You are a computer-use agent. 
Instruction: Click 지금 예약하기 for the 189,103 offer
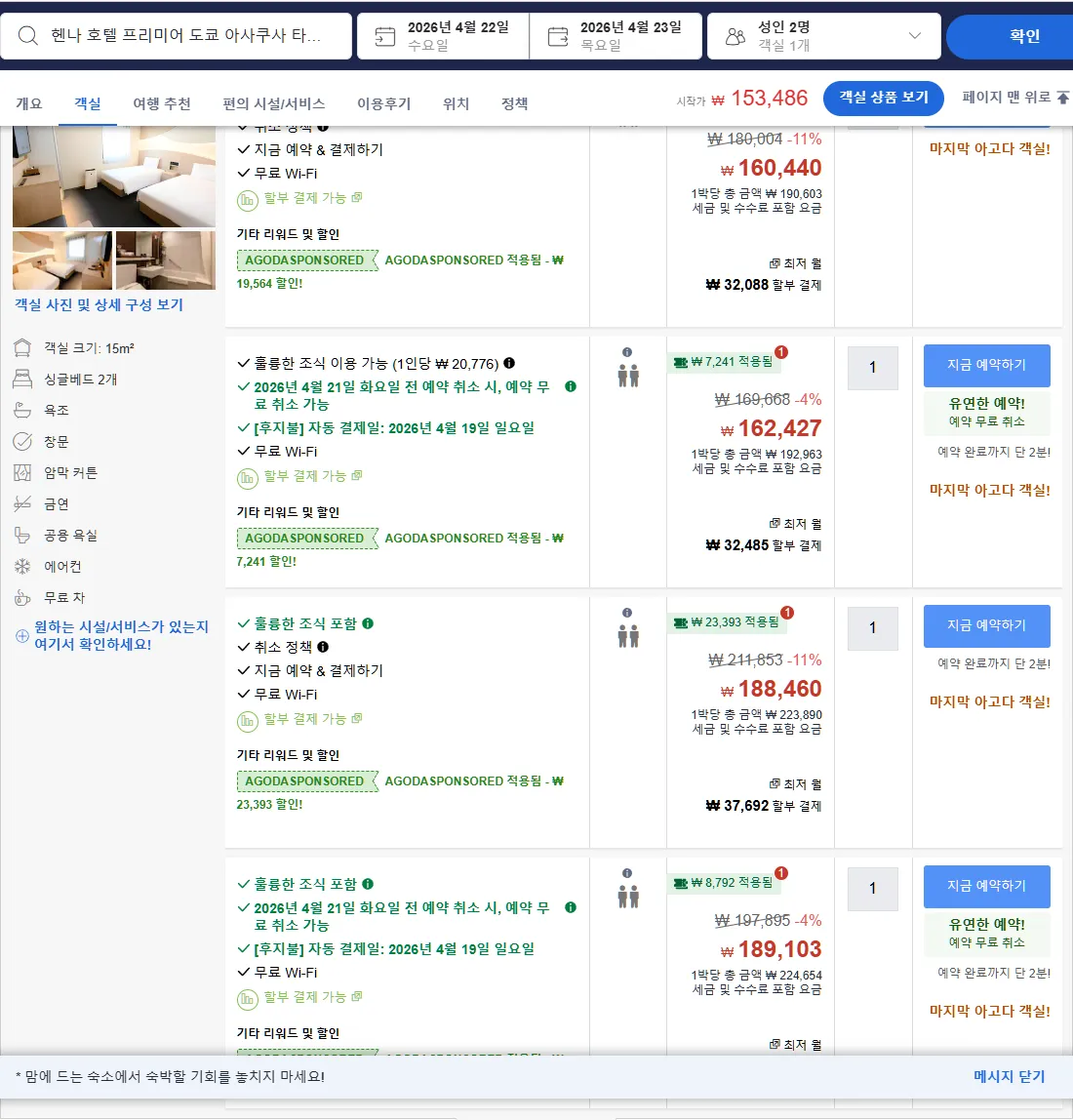click(x=986, y=886)
